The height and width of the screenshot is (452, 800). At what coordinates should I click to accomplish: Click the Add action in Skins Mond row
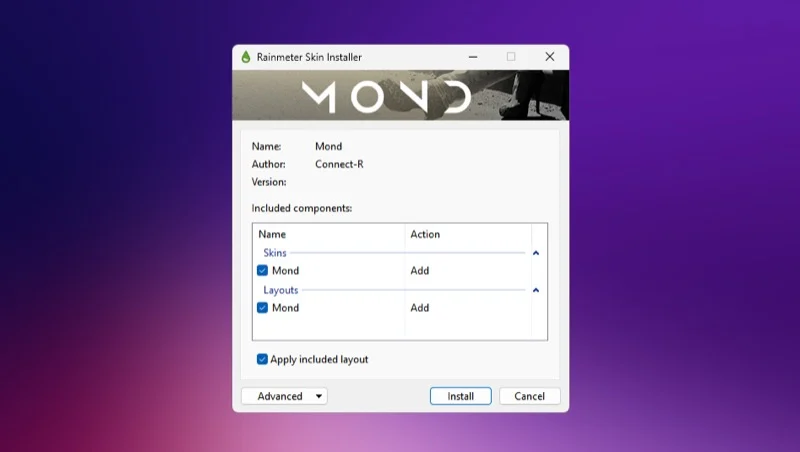(x=420, y=271)
